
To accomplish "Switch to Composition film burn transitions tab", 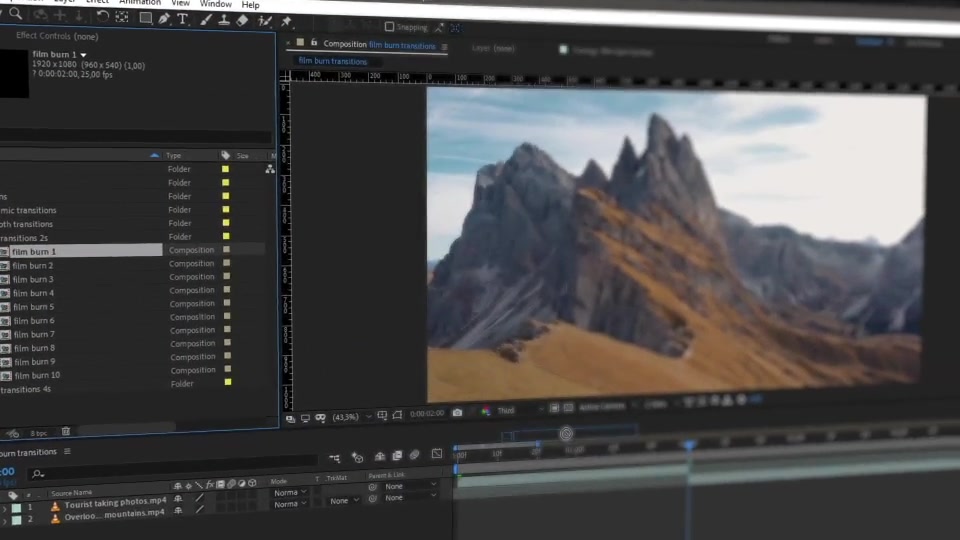I will [x=379, y=45].
